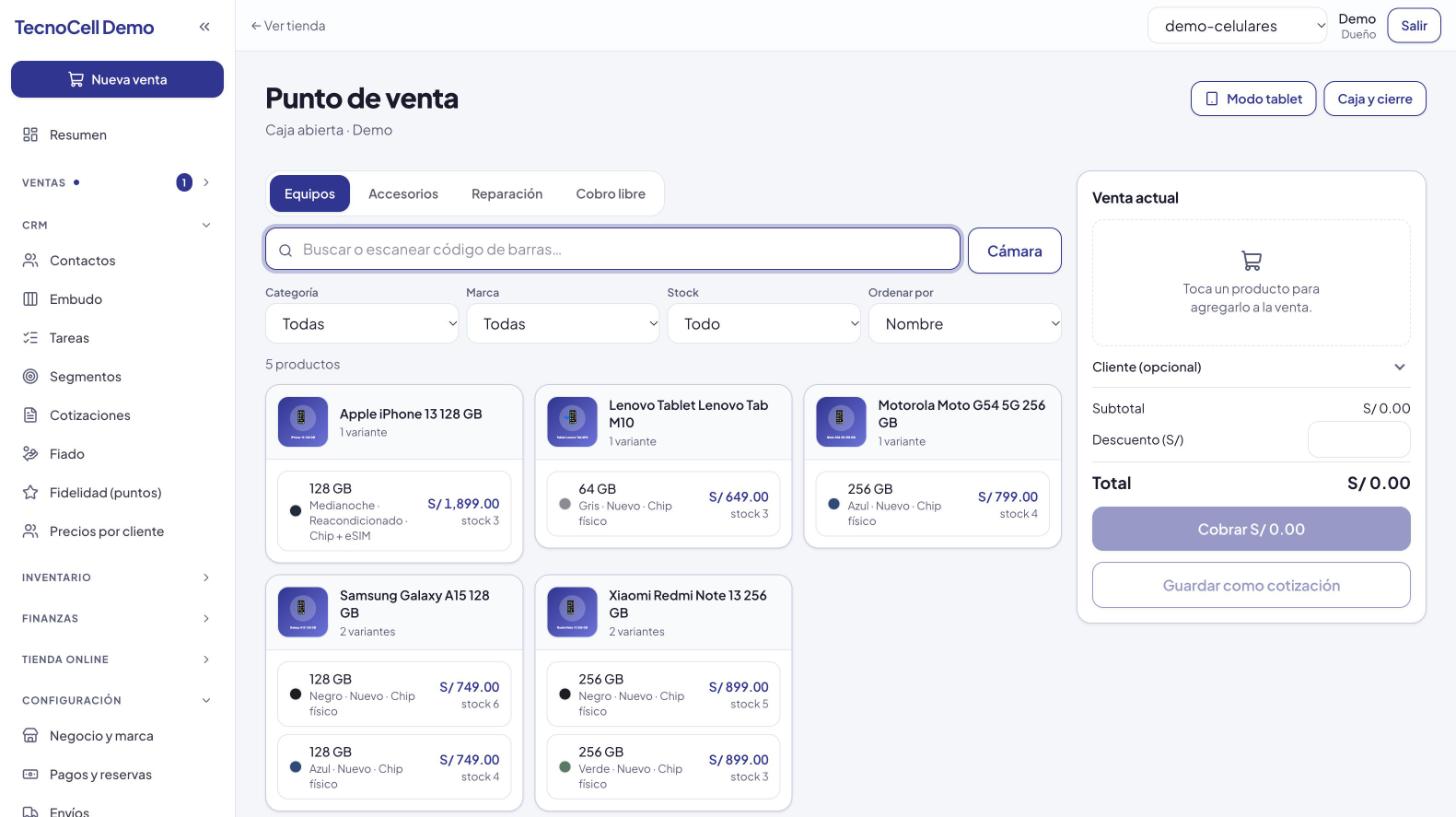Click the Cámara button
The image size is (1456, 817).
coord(1015,251)
